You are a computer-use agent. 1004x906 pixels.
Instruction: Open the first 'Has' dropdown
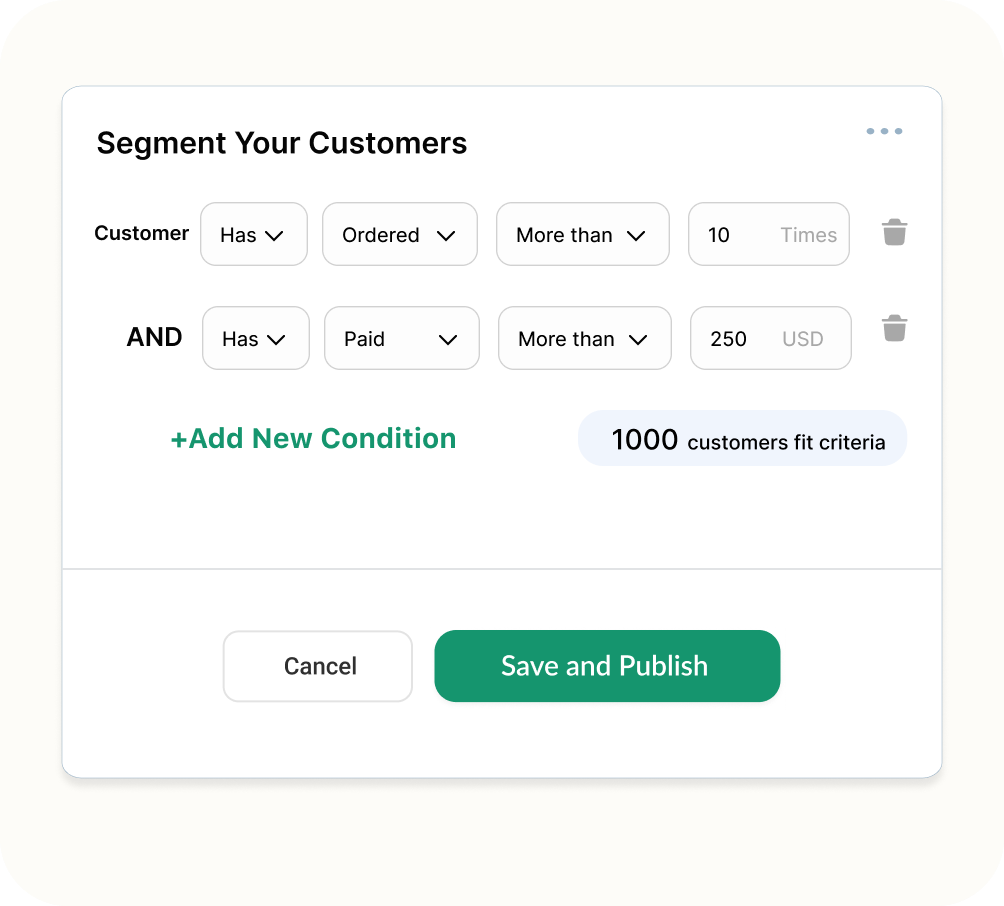point(253,234)
